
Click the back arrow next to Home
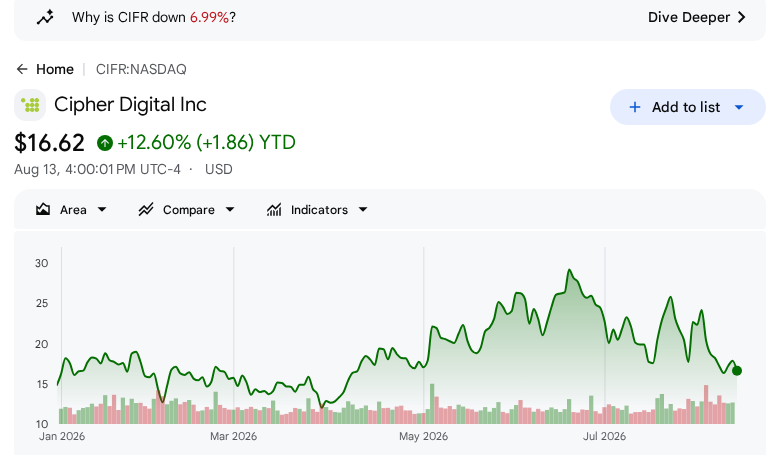[22, 69]
